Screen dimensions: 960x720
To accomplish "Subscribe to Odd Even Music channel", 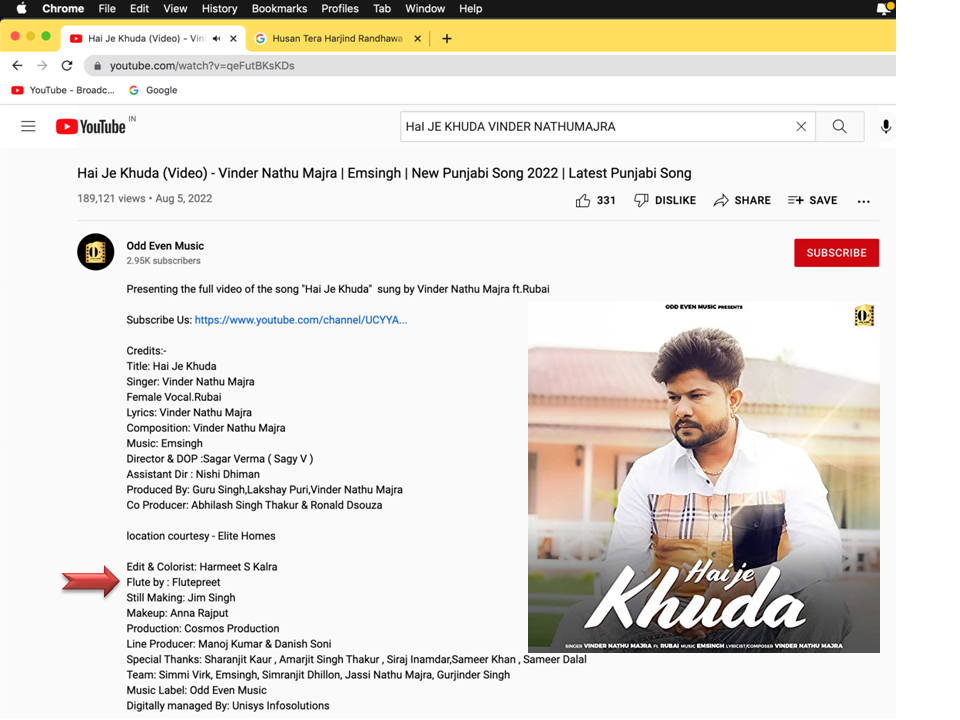I will tap(836, 253).
